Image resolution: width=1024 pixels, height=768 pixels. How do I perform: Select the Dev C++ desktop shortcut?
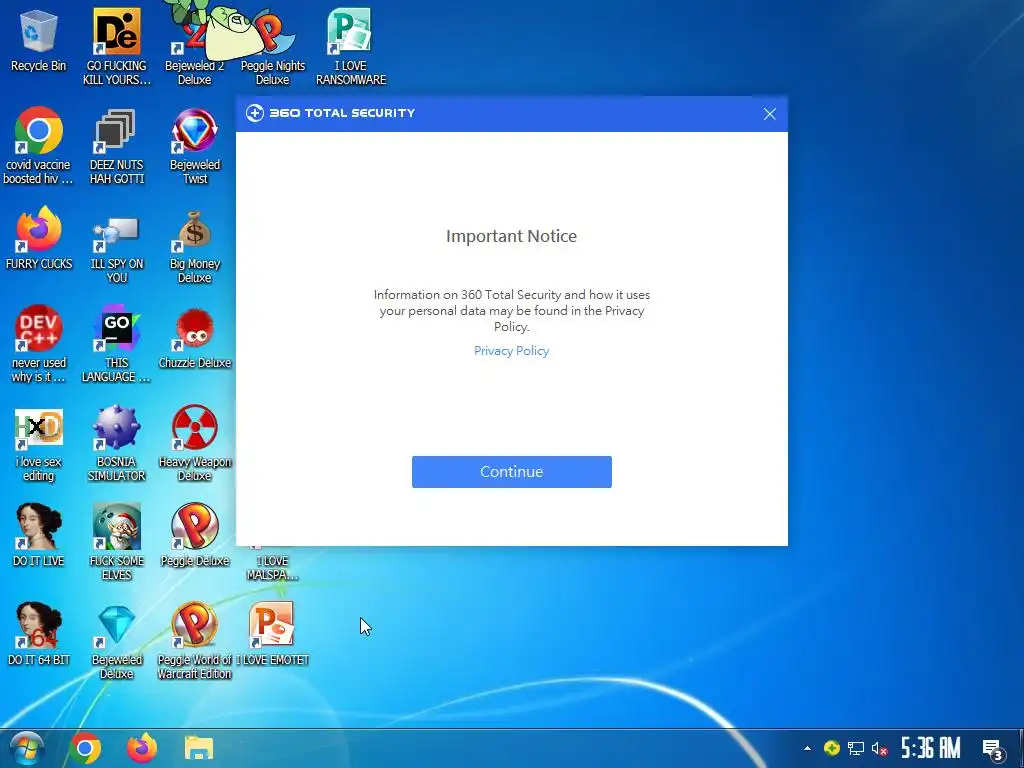(x=39, y=344)
